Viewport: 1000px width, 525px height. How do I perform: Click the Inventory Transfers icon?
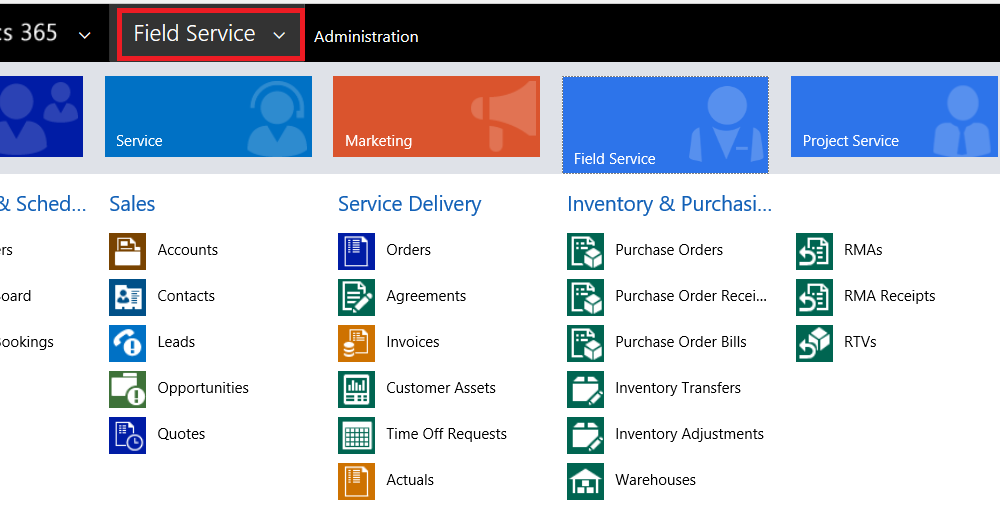[x=585, y=389]
